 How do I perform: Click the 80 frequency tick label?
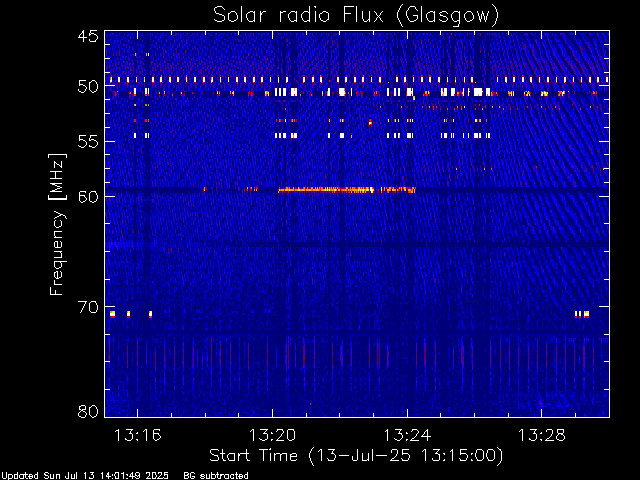point(88,411)
